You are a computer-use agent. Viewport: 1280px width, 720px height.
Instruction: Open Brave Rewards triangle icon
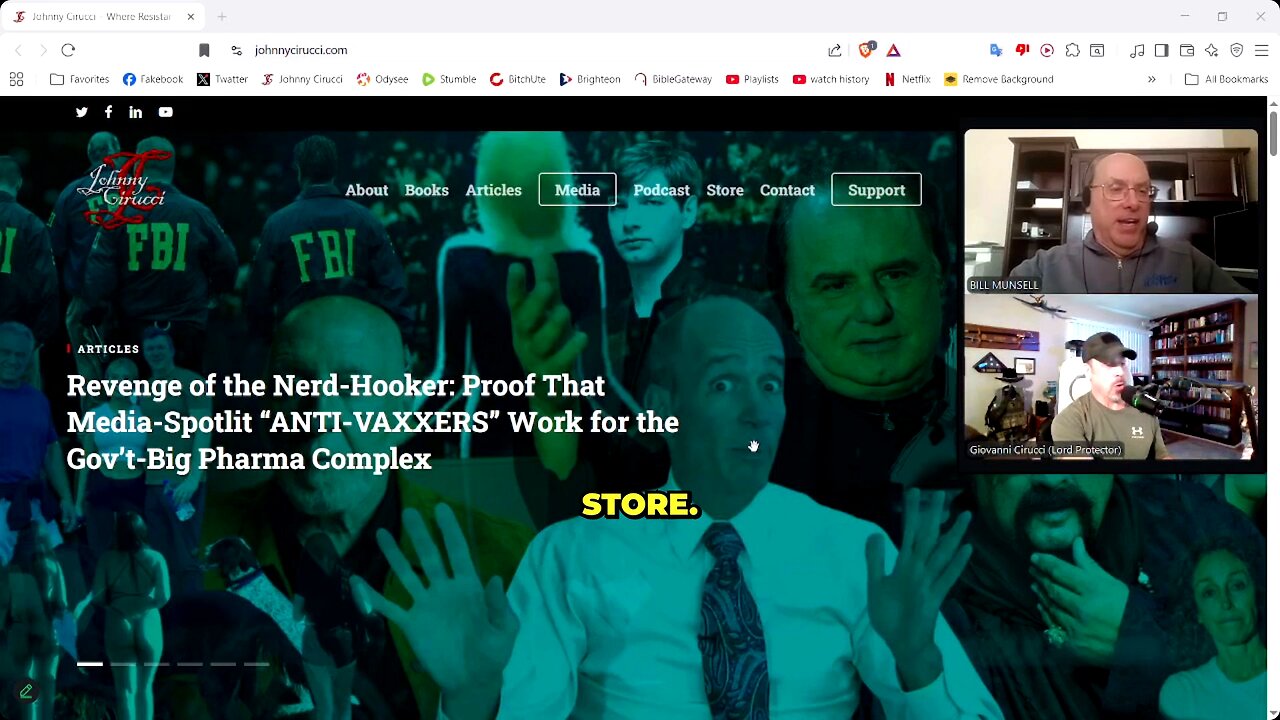click(893, 50)
